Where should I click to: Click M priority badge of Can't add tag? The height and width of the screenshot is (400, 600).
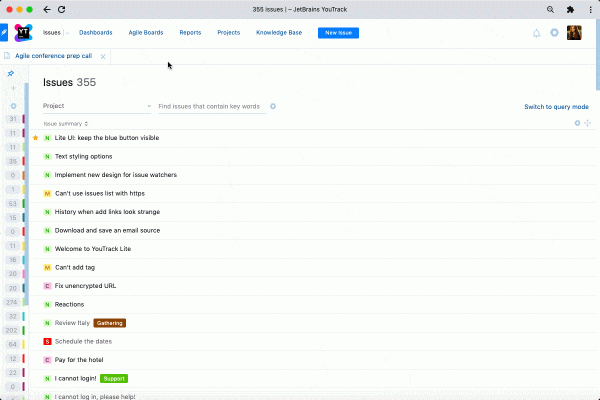(47, 268)
